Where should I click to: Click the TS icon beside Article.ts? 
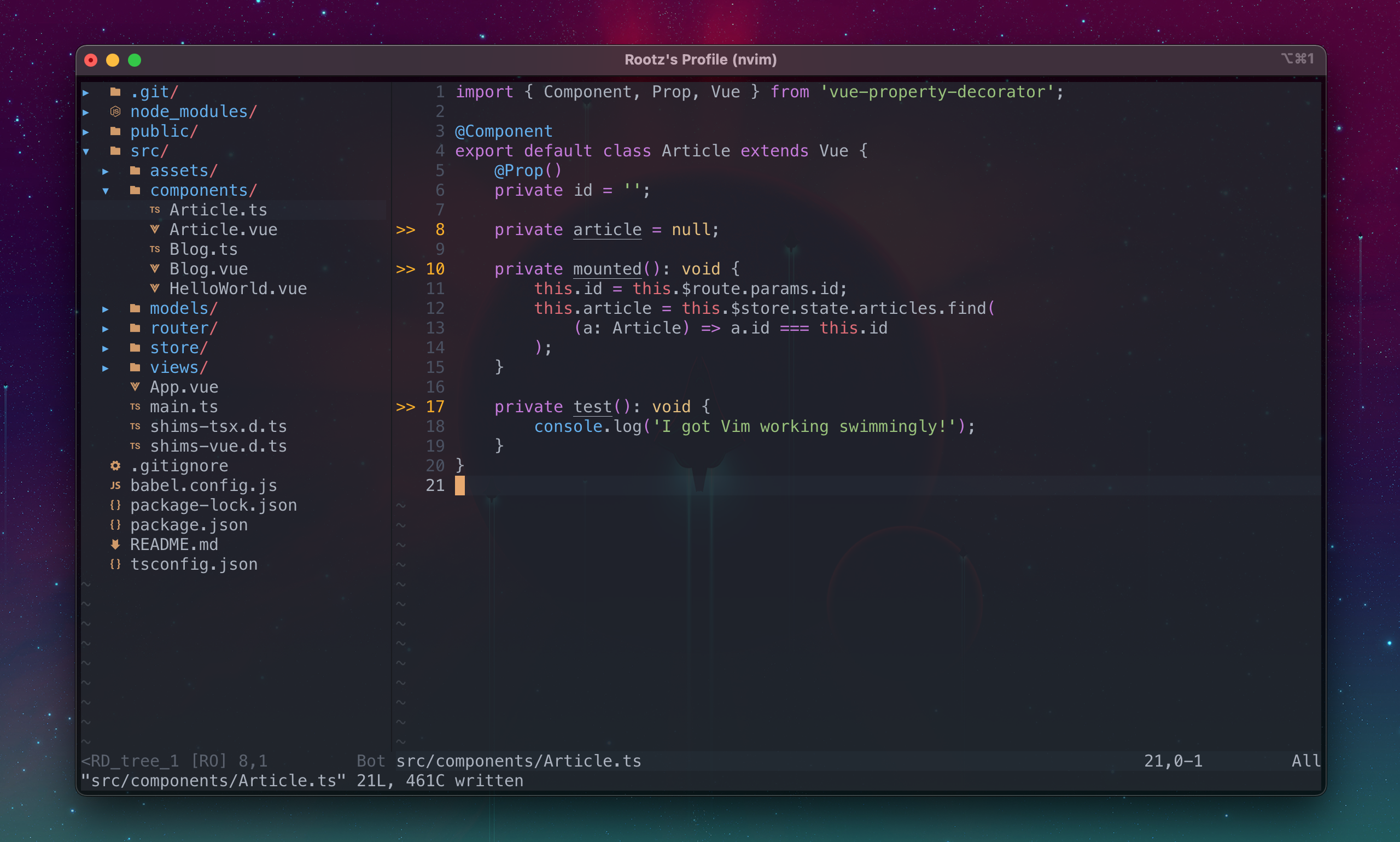pos(154,210)
